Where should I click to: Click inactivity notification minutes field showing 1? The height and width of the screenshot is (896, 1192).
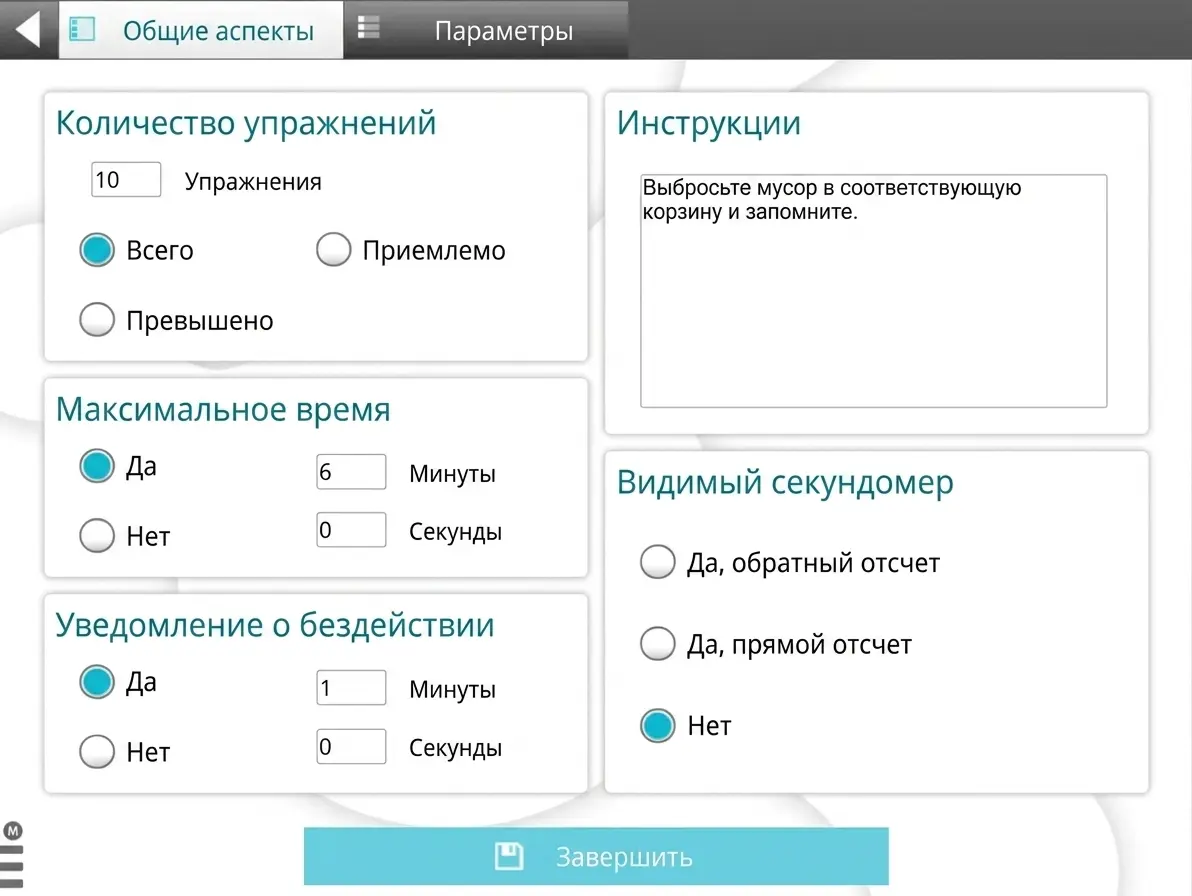(351, 688)
